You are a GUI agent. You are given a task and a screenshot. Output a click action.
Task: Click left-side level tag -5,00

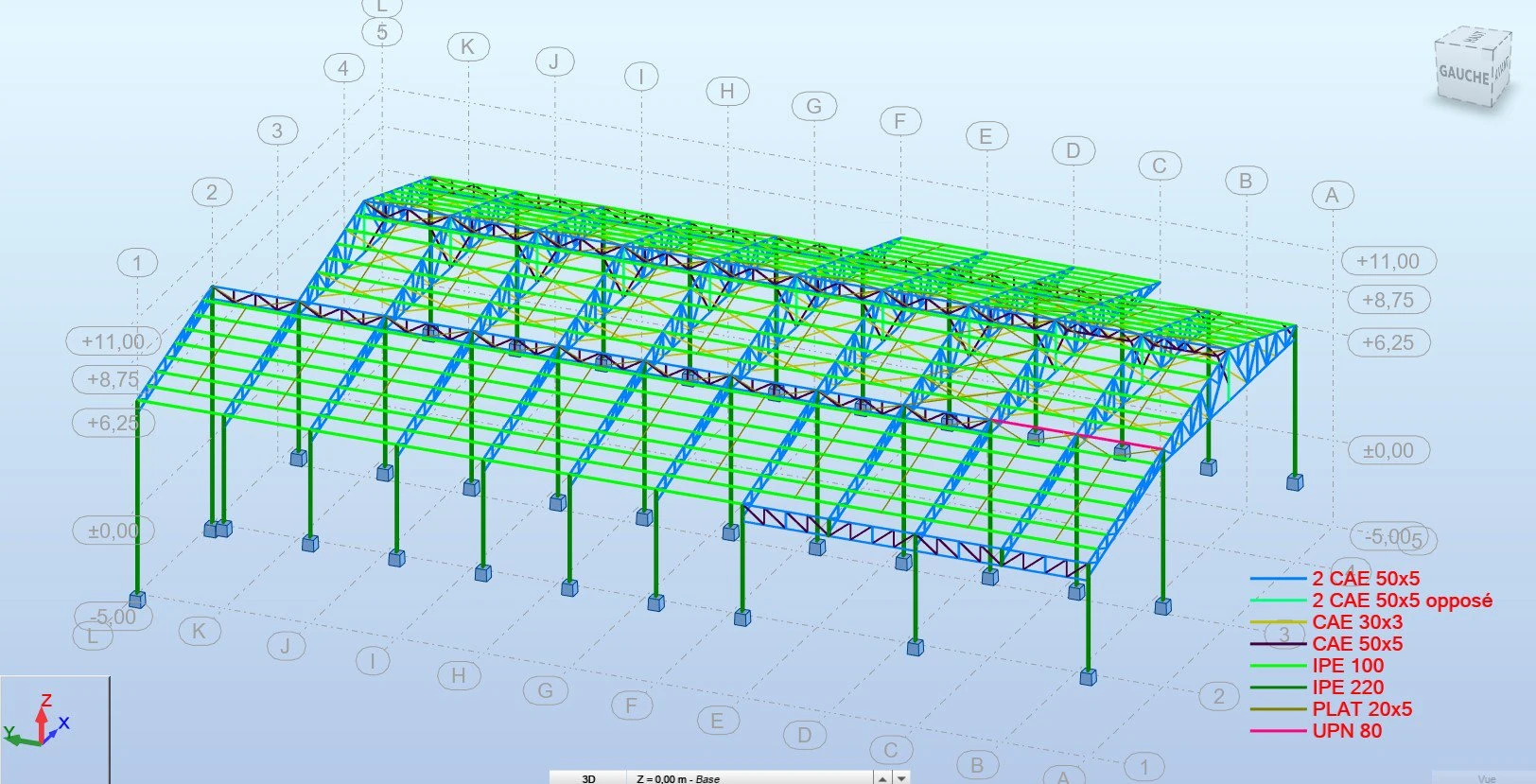coord(113,617)
